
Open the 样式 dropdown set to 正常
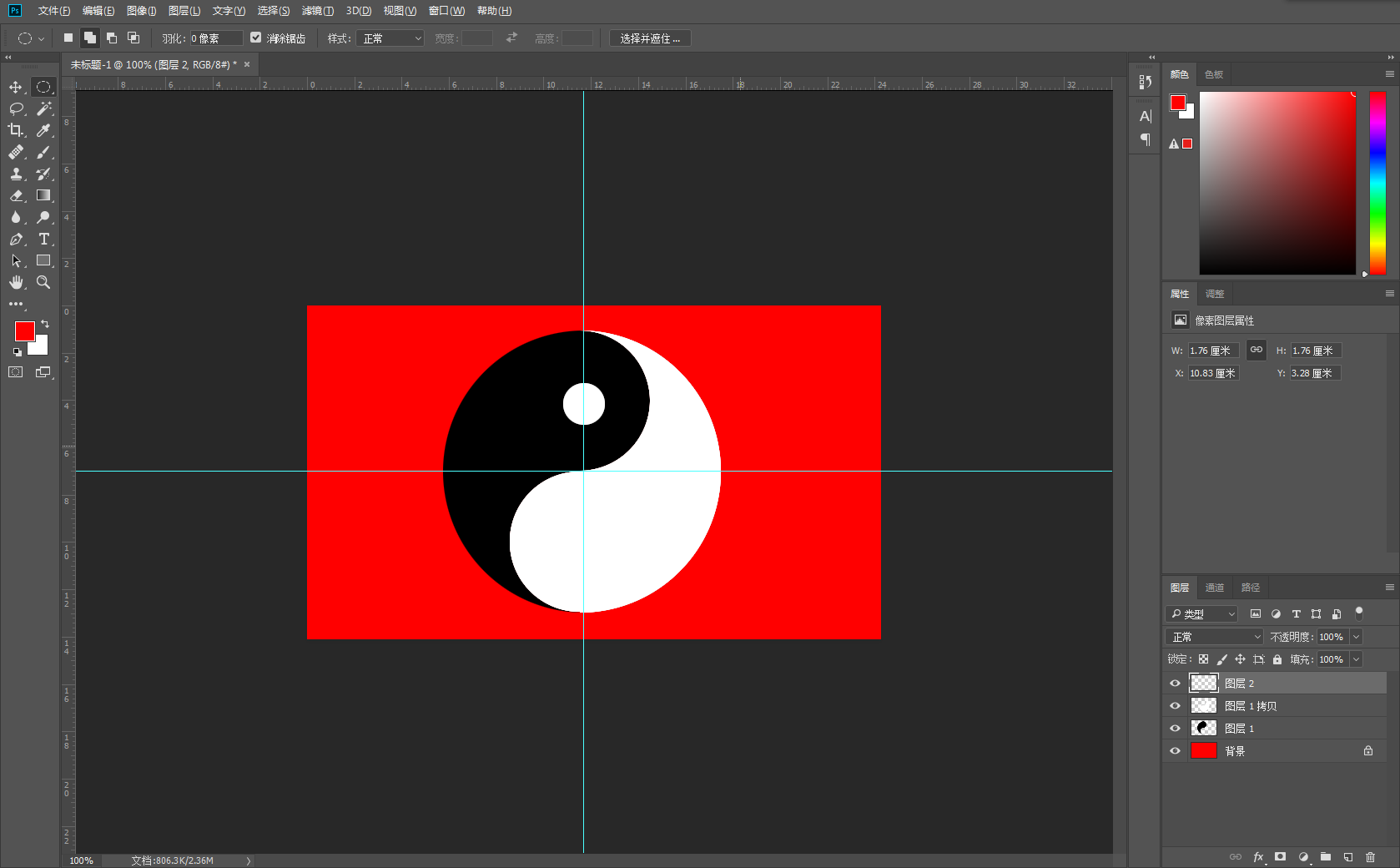390,38
